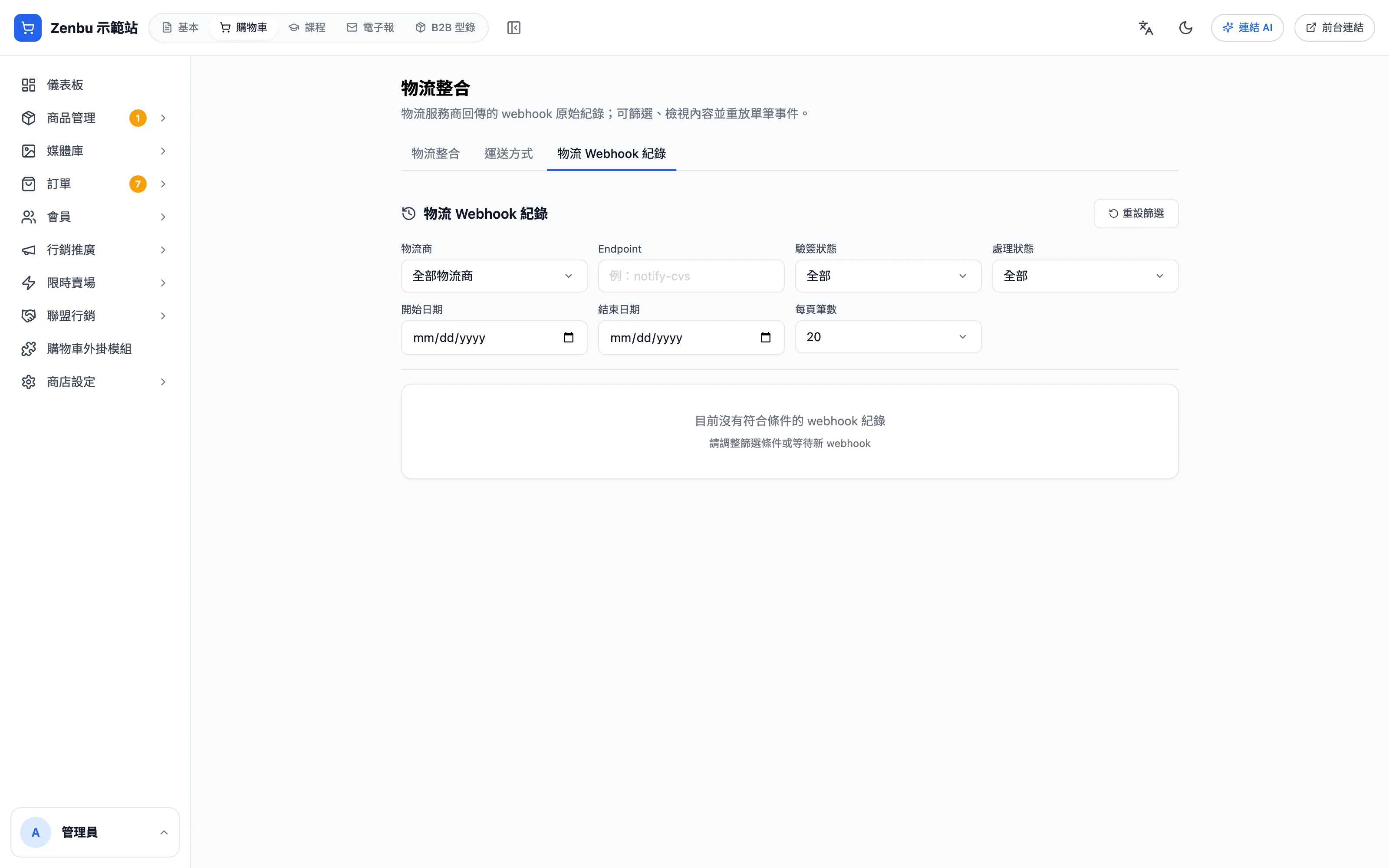Image resolution: width=1389 pixels, height=868 pixels.
Task: Open the language translation icon
Action: coord(1145,27)
